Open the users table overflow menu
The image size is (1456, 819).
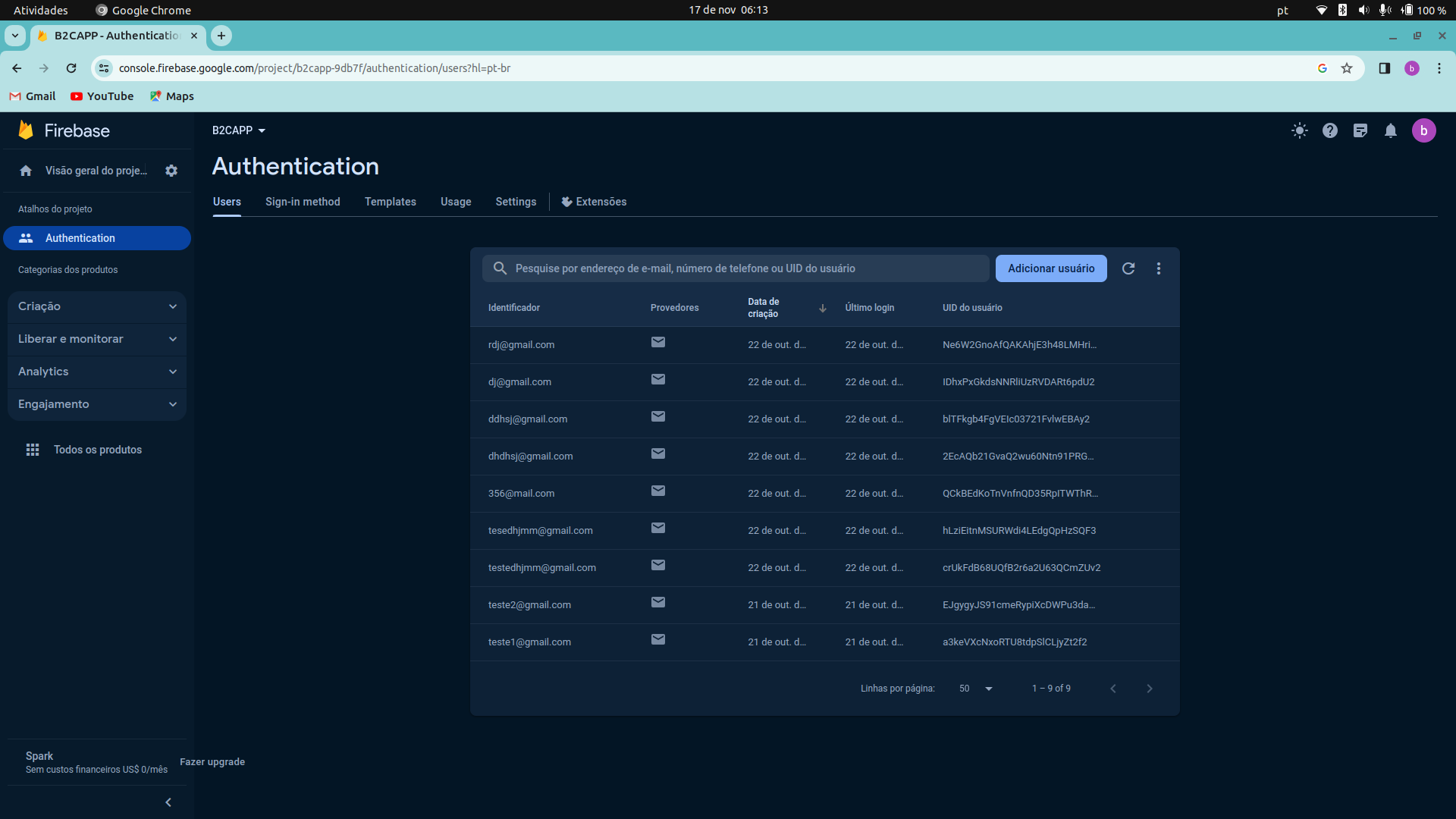point(1159,268)
